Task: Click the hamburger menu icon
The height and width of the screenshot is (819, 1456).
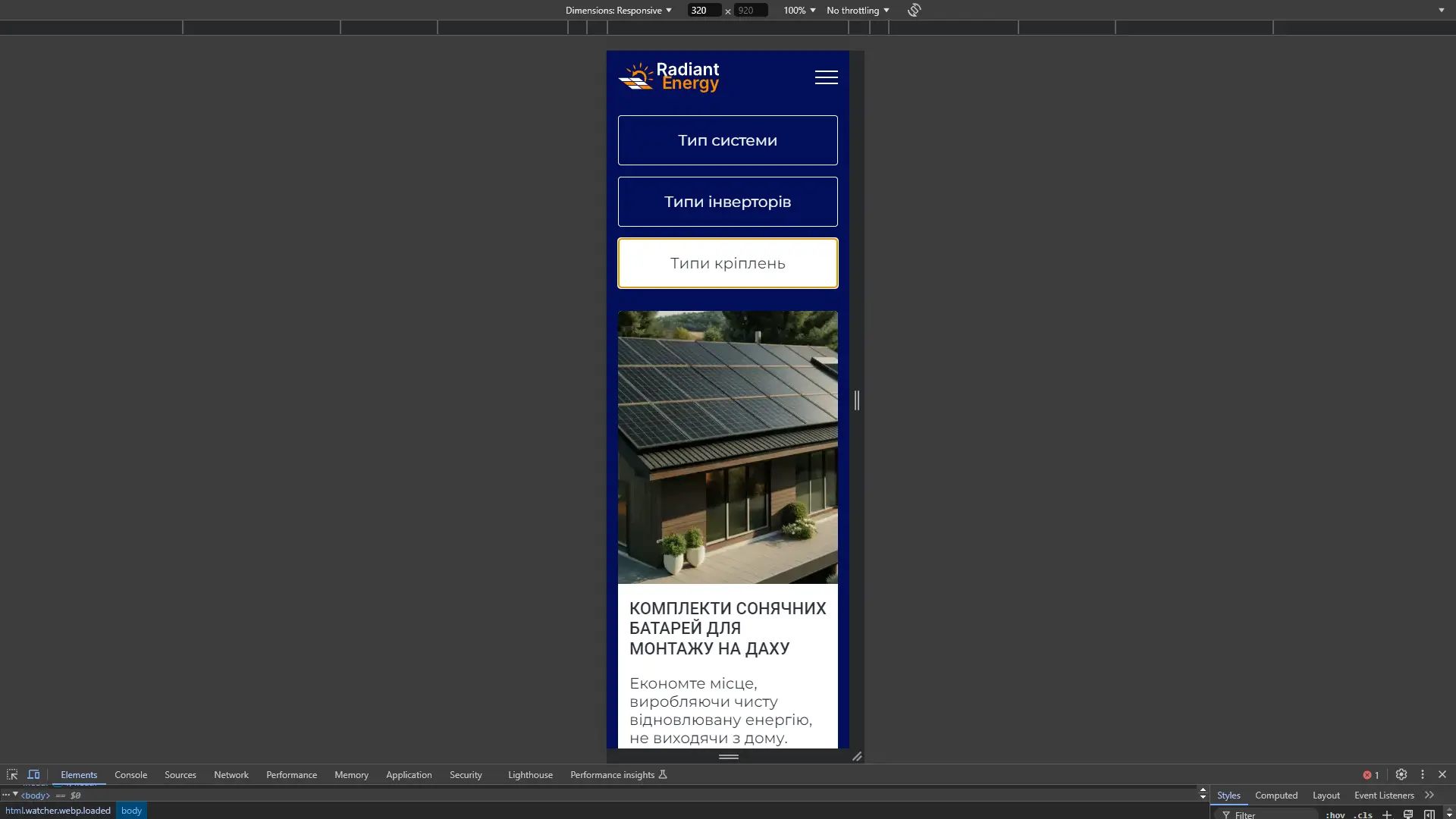Action: click(826, 77)
